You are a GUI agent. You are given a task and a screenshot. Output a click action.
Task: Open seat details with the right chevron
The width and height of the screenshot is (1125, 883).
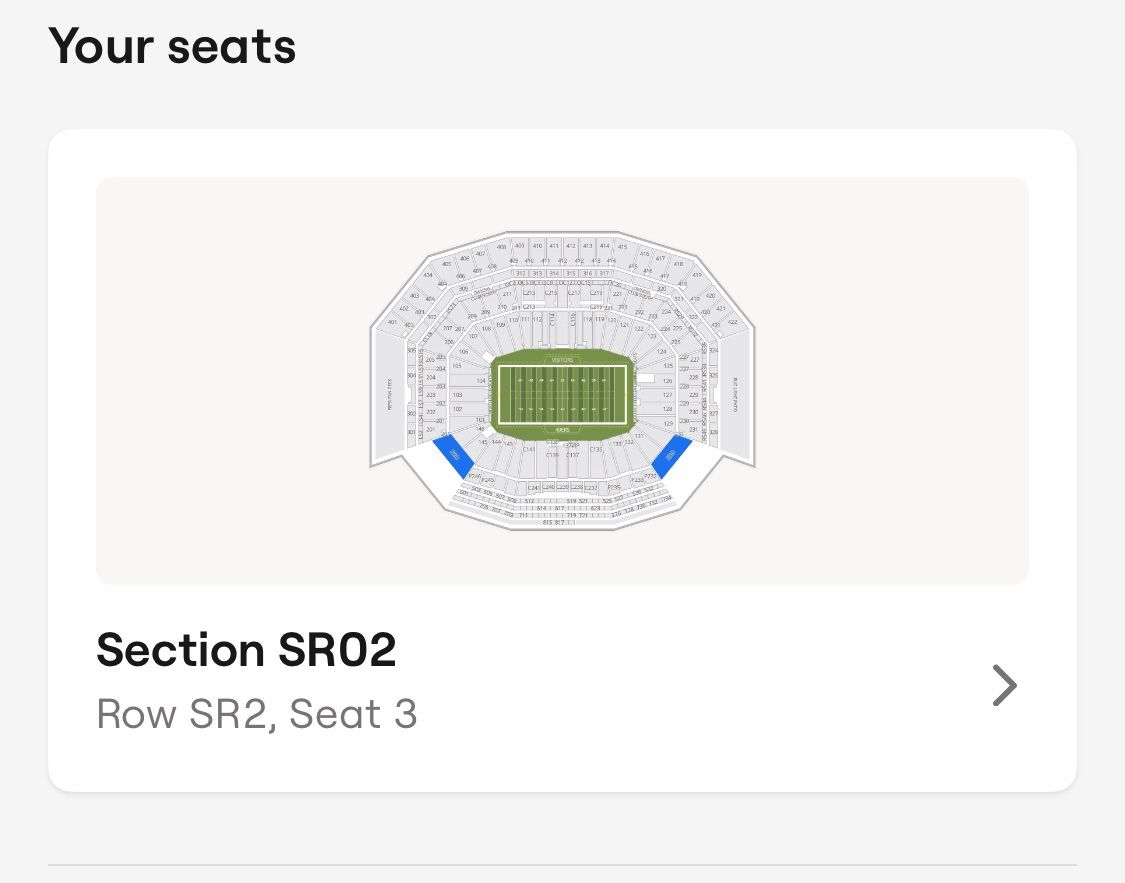click(1003, 685)
